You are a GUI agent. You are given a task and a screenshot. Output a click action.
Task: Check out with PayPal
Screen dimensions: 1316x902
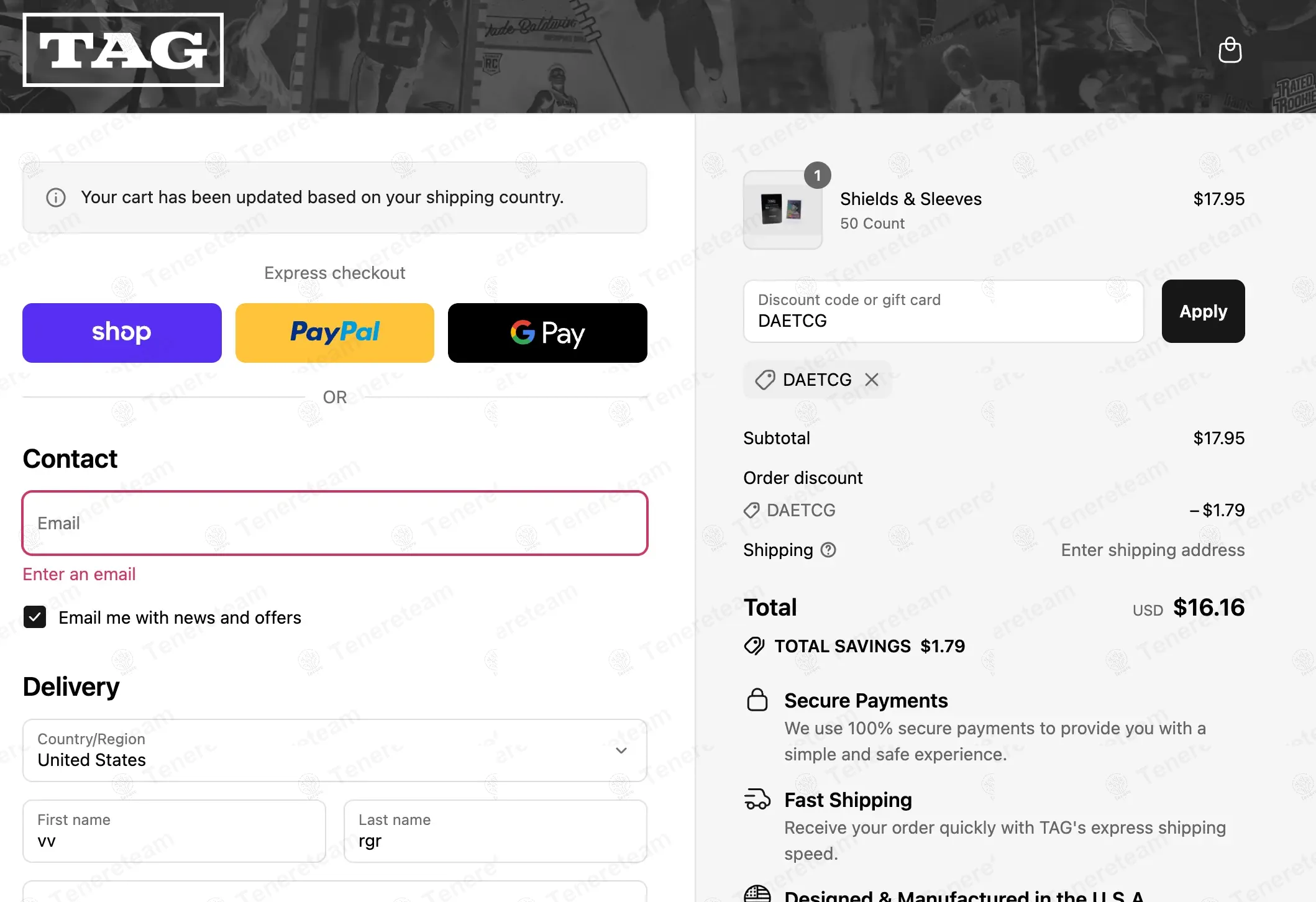(x=334, y=333)
